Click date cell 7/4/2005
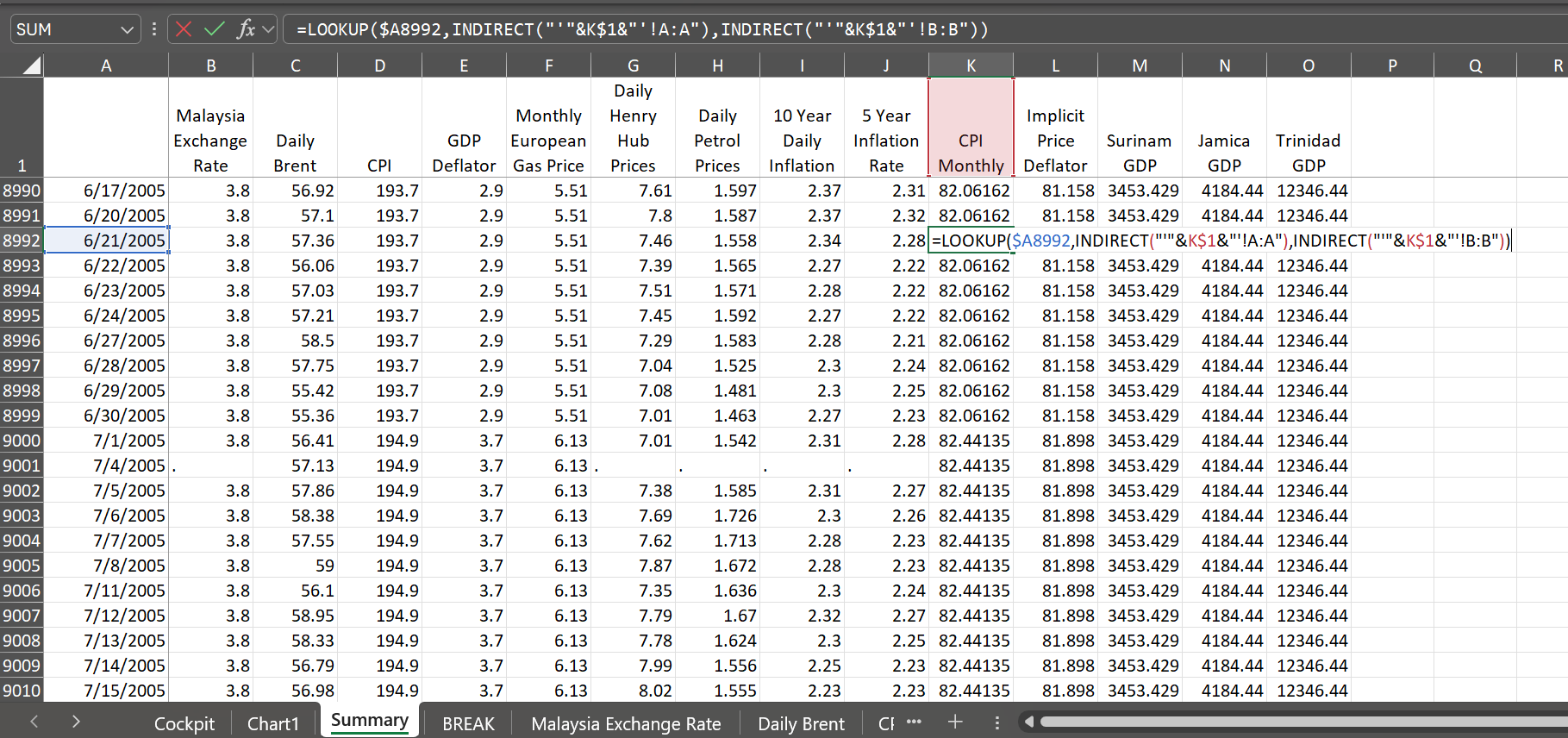The image size is (1568, 738). pyautogui.click(x=106, y=466)
